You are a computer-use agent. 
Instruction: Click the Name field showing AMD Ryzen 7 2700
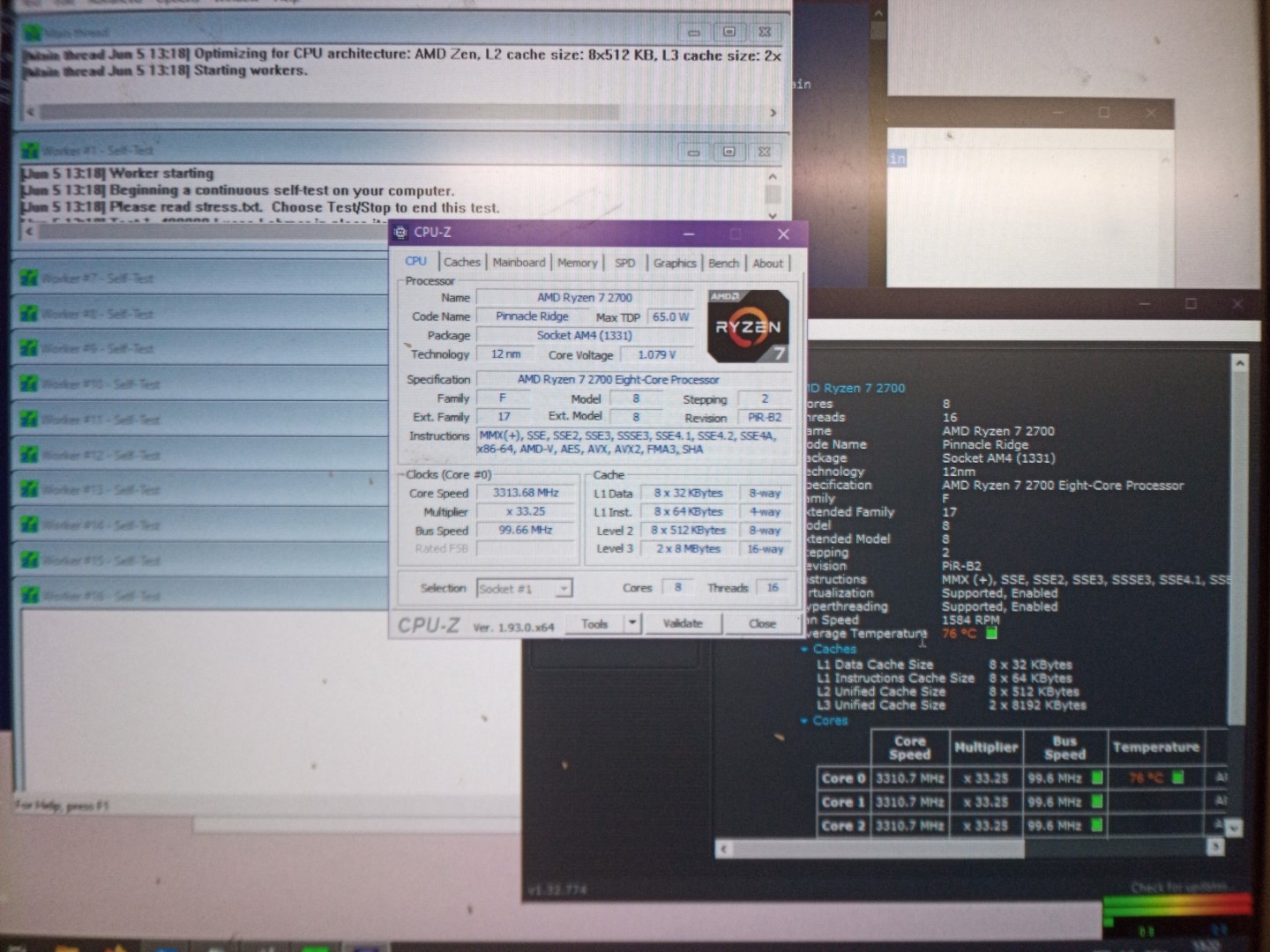click(x=586, y=298)
